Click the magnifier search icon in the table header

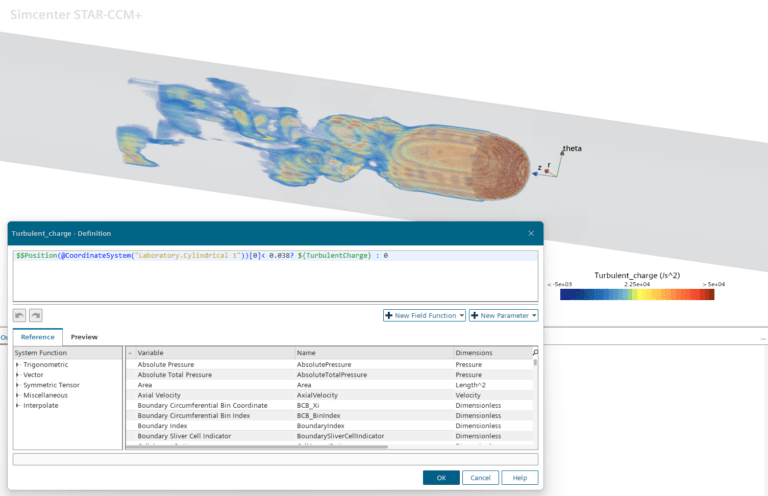tap(534, 353)
